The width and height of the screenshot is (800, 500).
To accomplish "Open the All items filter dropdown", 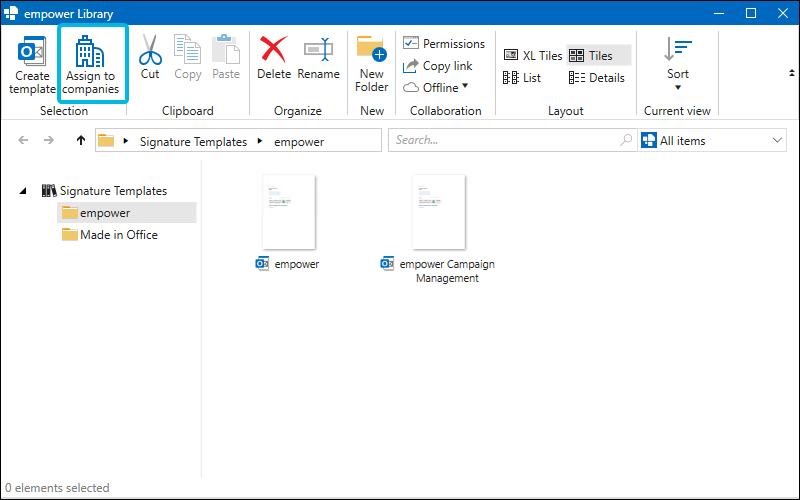I will [x=713, y=140].
